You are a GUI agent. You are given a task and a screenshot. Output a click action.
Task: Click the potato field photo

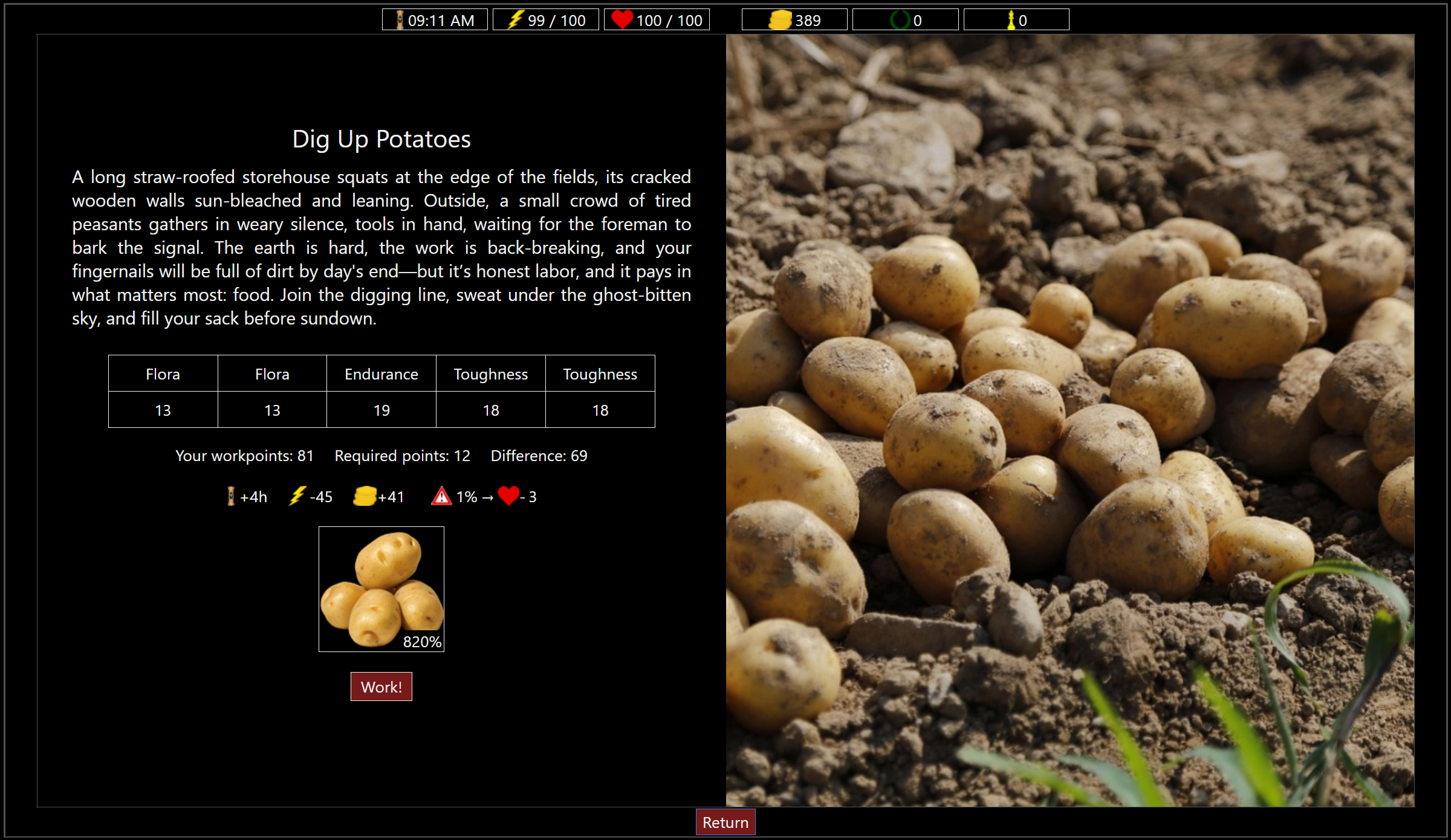(1070, 420)
